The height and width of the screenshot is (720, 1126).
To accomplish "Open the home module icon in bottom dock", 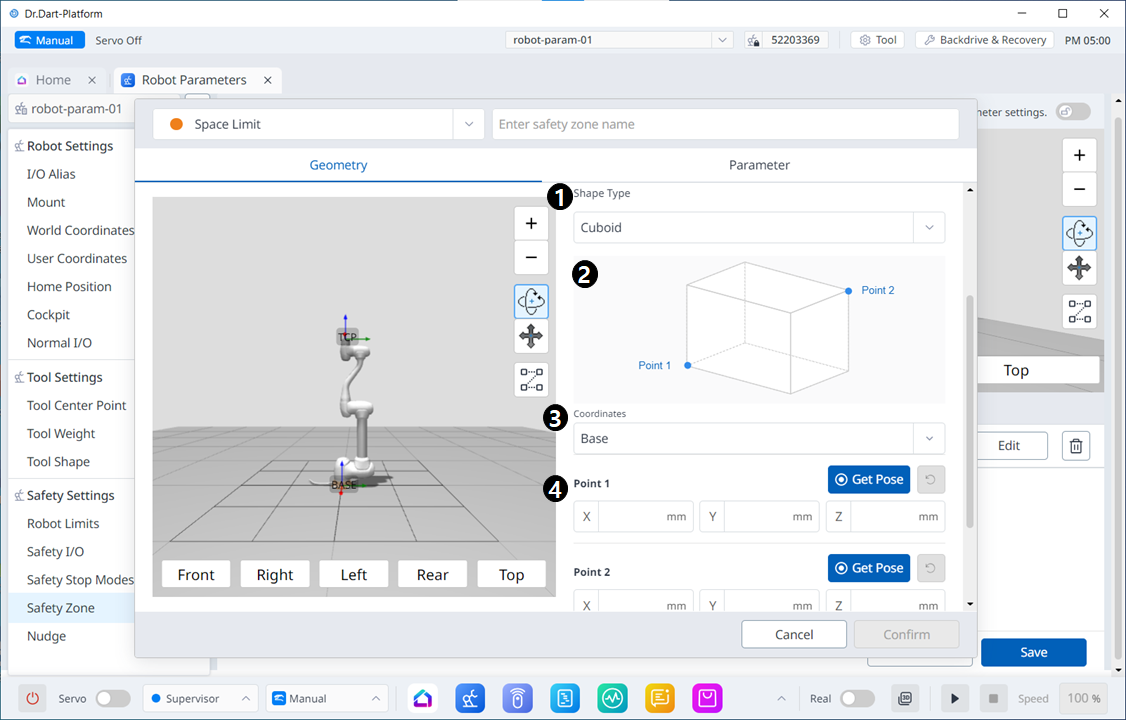I will click(x=423, y=698).
